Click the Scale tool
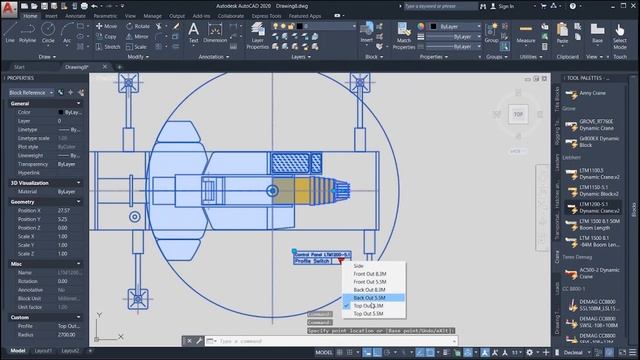The height and width of the screenshot is (360, 640). pos(136,47)
